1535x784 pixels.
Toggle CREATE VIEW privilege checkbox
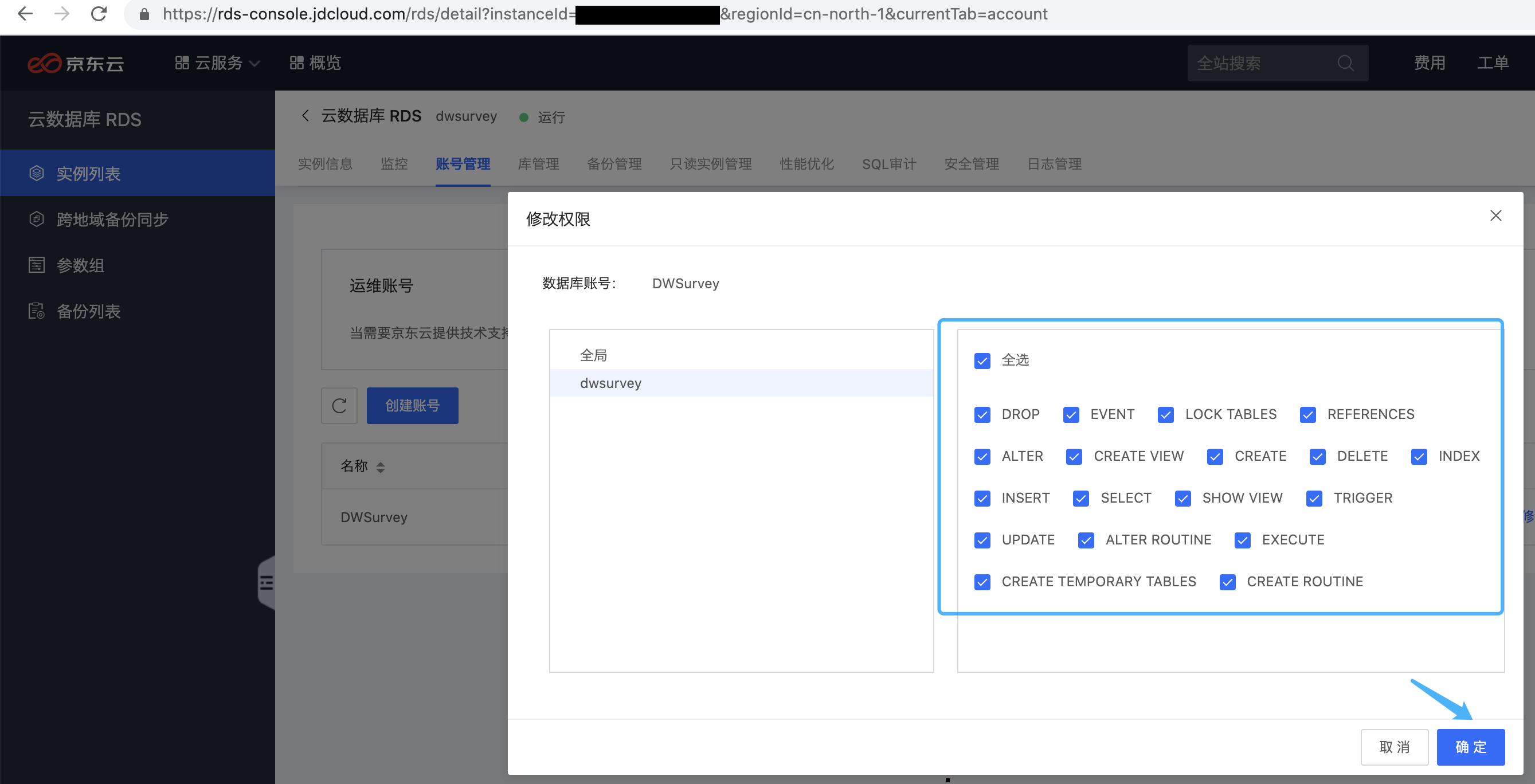pos(1074,456)
